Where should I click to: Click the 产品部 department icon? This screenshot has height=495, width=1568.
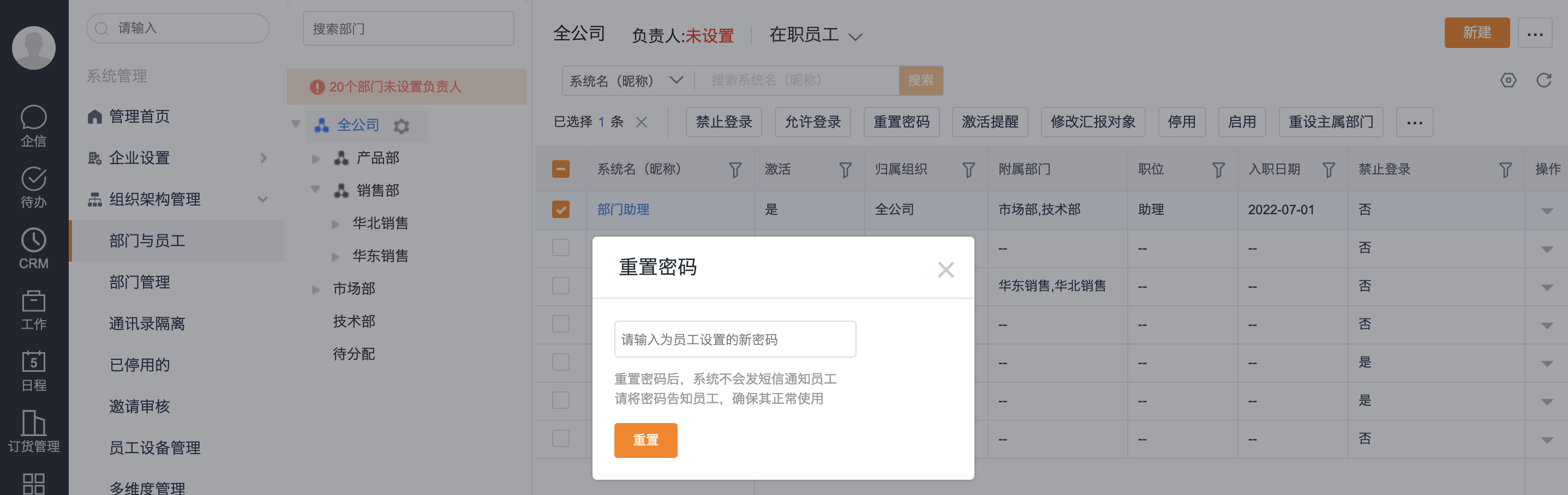pos(341,158)
